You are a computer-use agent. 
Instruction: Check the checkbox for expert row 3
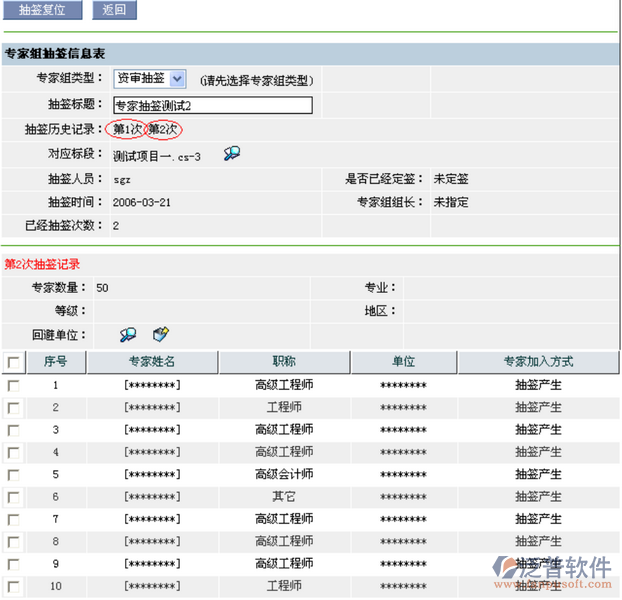(x=13, y=430)
